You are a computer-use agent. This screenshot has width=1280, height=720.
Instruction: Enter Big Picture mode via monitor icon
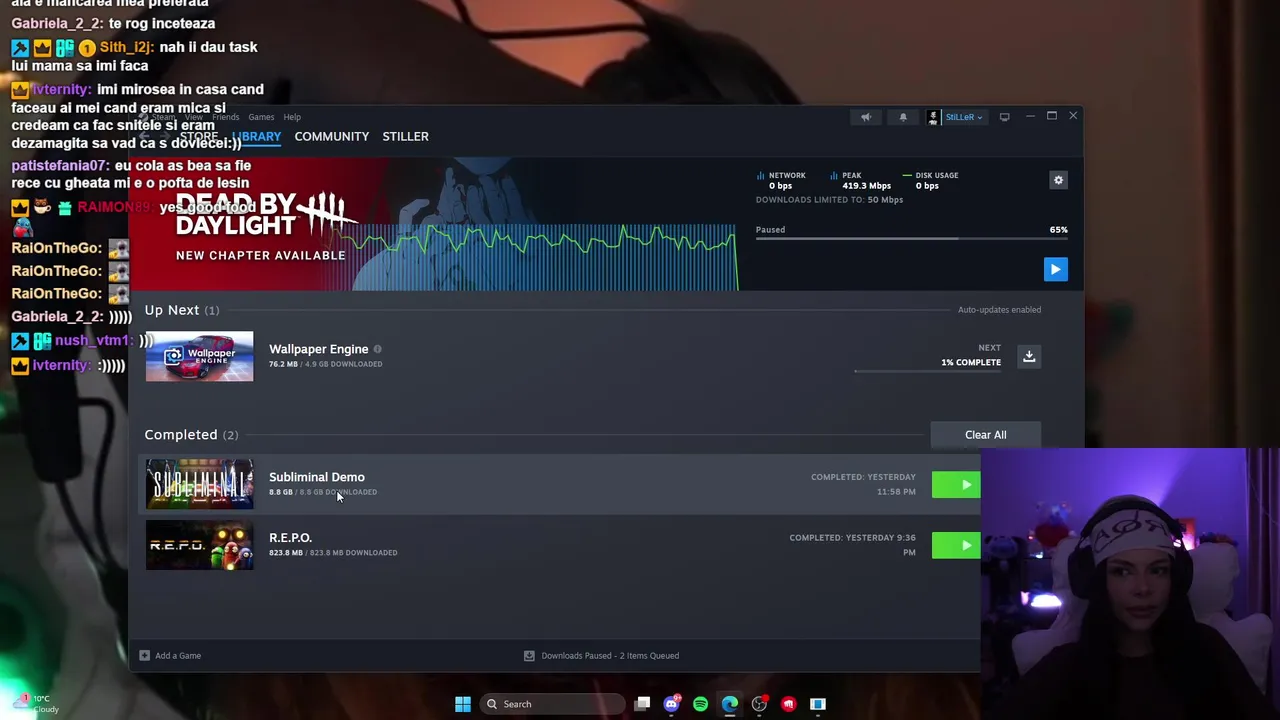tap(1004, 117)
